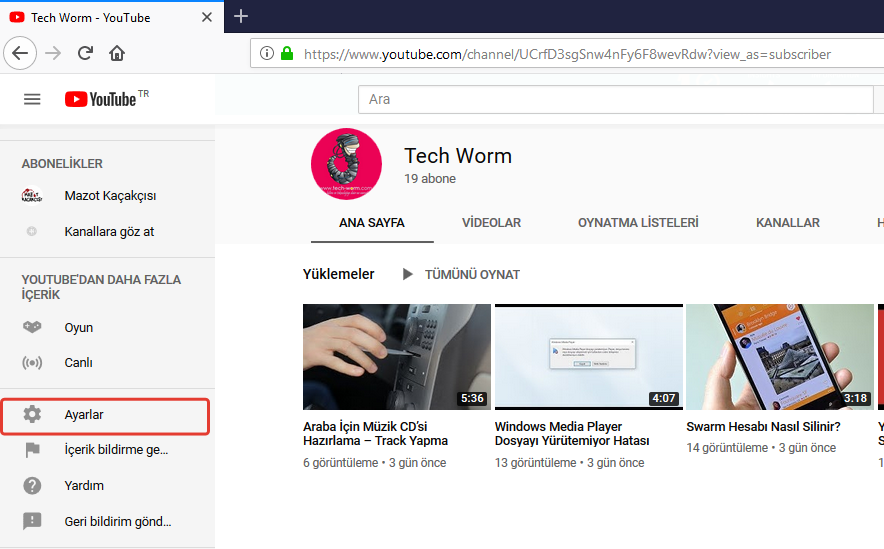Open a new browser tab
The image size is (884, 549).
240,16
